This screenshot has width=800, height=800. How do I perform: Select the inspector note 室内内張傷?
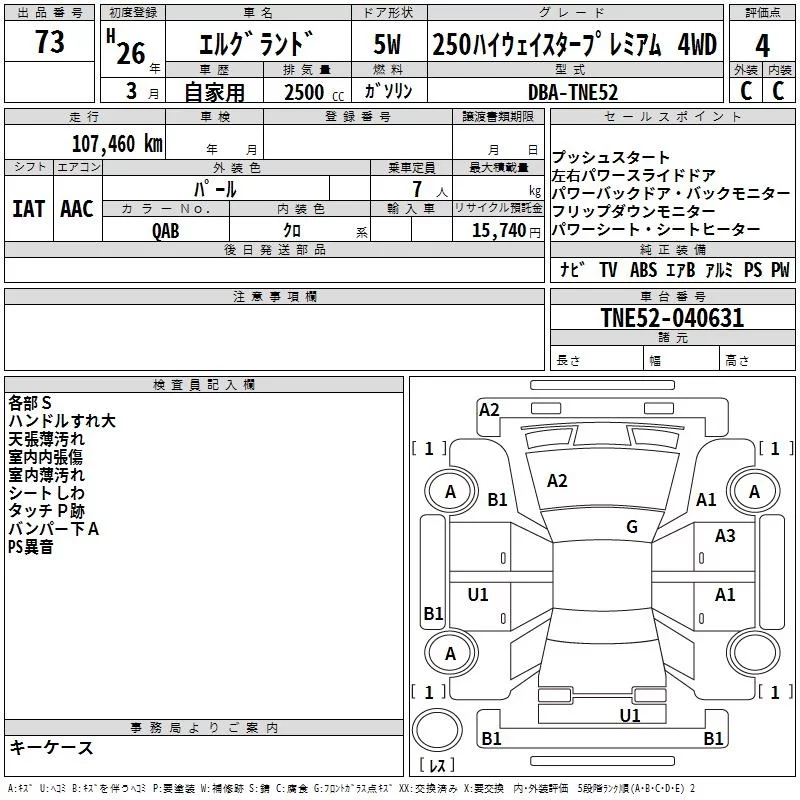(45, 457)
